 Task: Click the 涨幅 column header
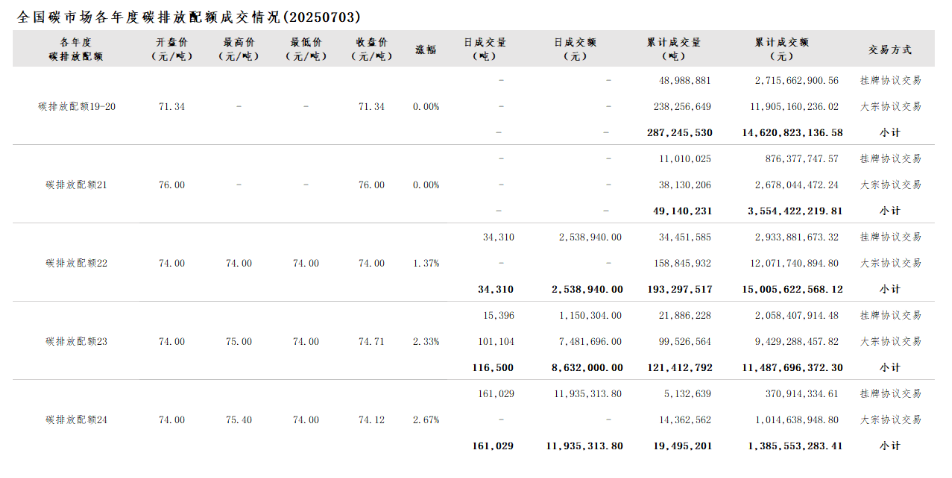click(x=426, y=49)
